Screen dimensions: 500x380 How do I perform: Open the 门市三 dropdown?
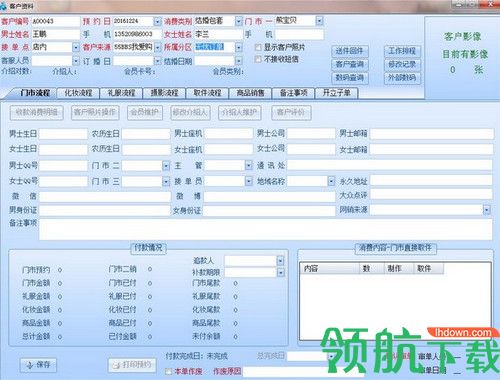pos(166,181)
